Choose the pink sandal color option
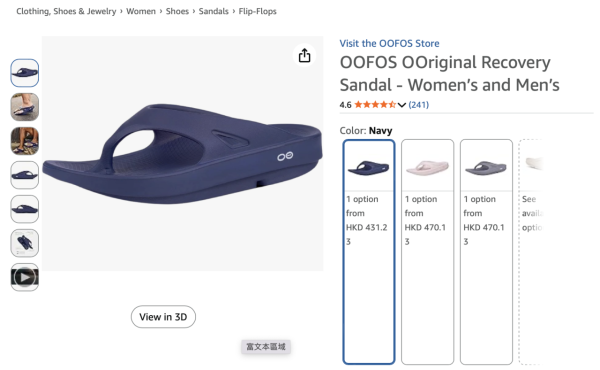The width and height of the screenshot is (600, 370). 427,252
